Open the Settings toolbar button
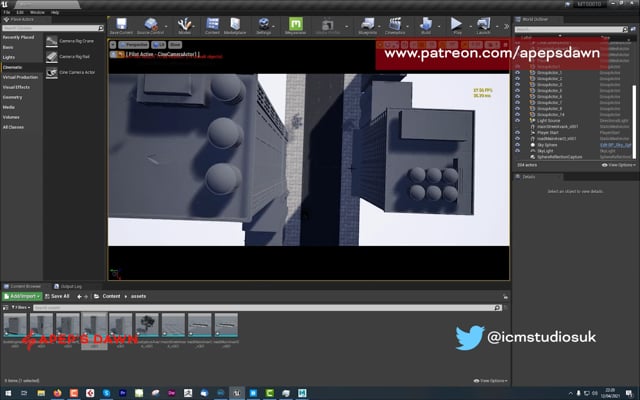This screenshot has height=400, width=640. pyautogui.click(x=264, y=26)
